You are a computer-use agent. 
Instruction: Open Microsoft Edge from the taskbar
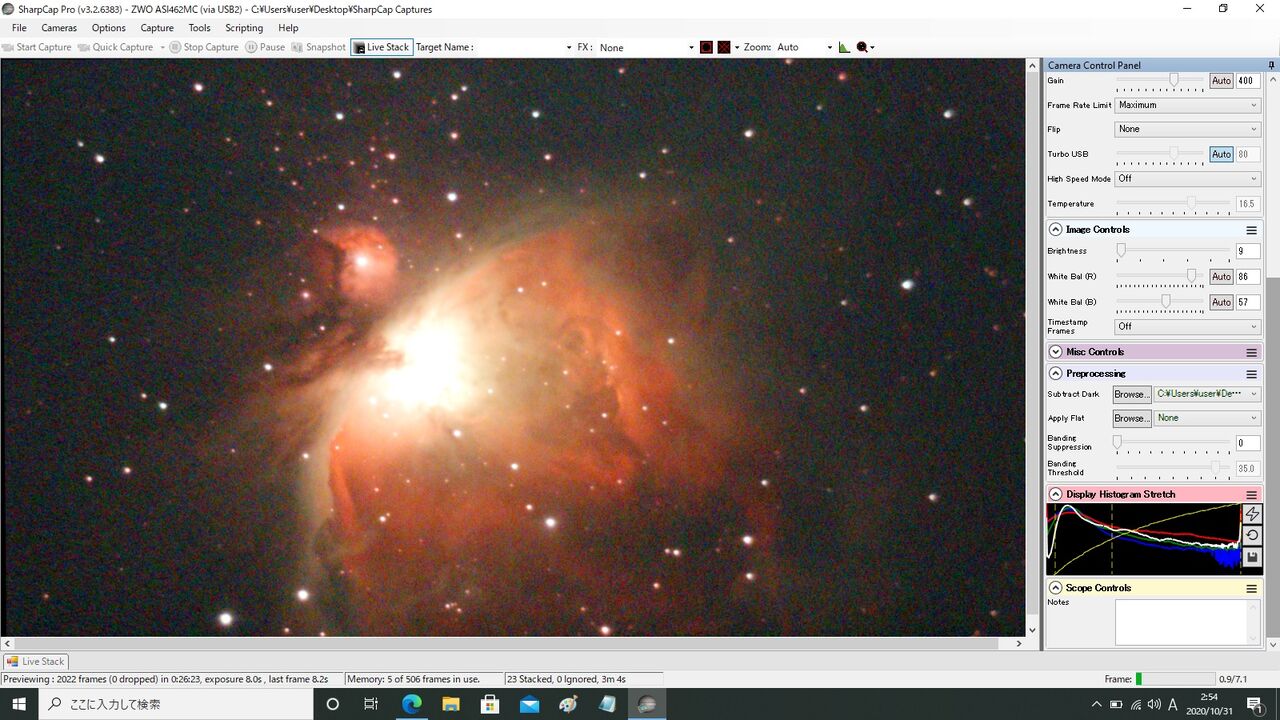tap(411, 704)
